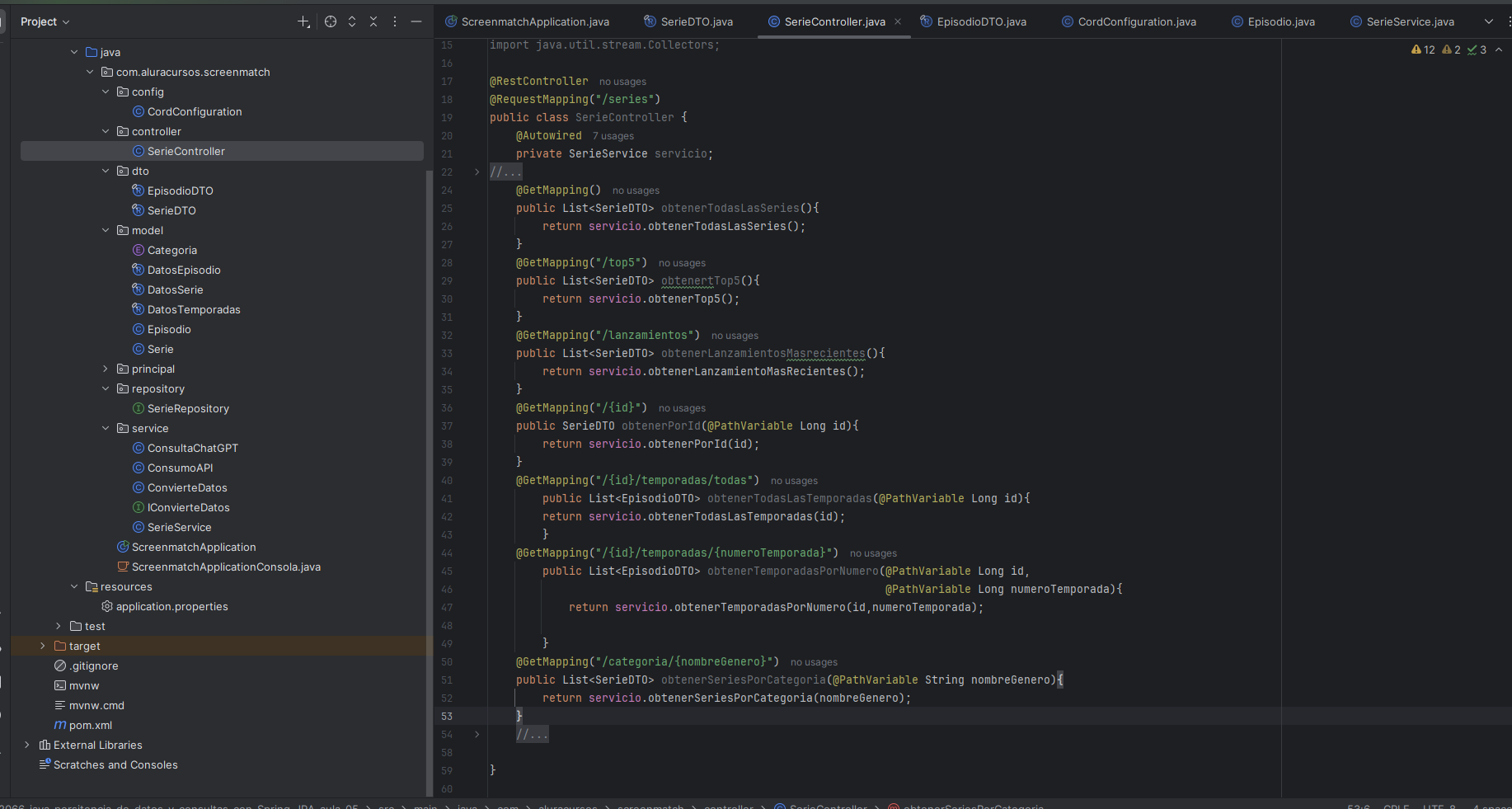Open CordConfiguration class in tree
Screen dimensions: 1512x809
pyautogui.click(x=195, y=111)
